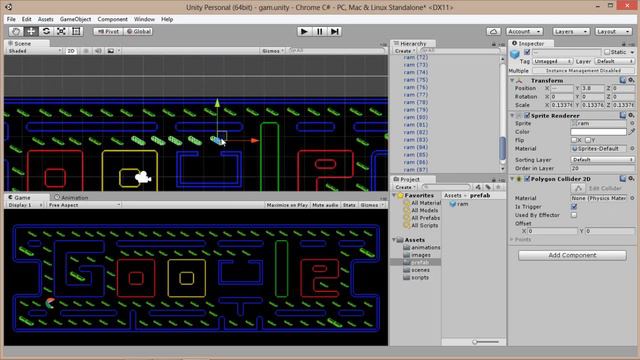
Task: Open Layer Default dropdown in Inspector
Action: pyautogui.click(x=614, y=61)
